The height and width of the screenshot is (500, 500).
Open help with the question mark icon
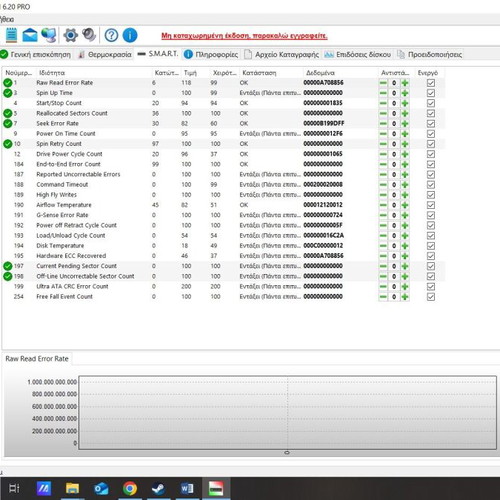(111, 35)
